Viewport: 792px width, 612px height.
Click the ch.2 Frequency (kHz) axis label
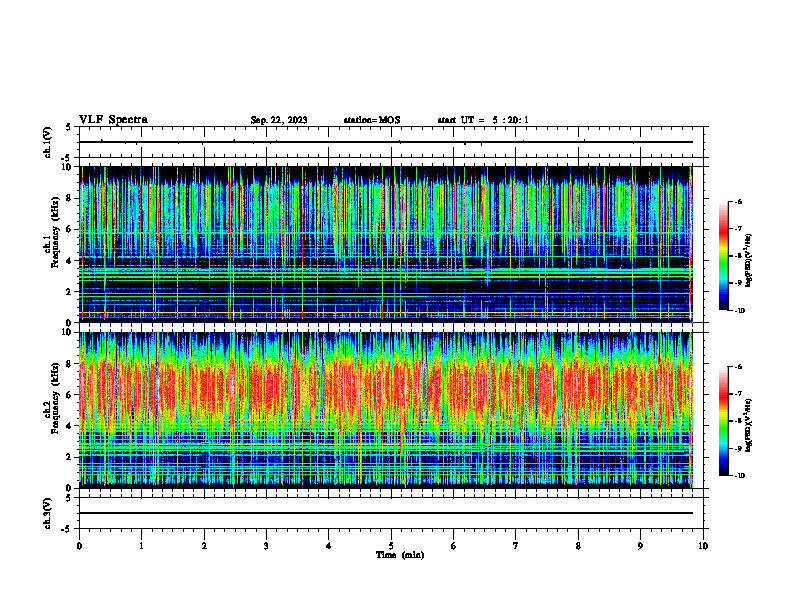click(51, 398)
